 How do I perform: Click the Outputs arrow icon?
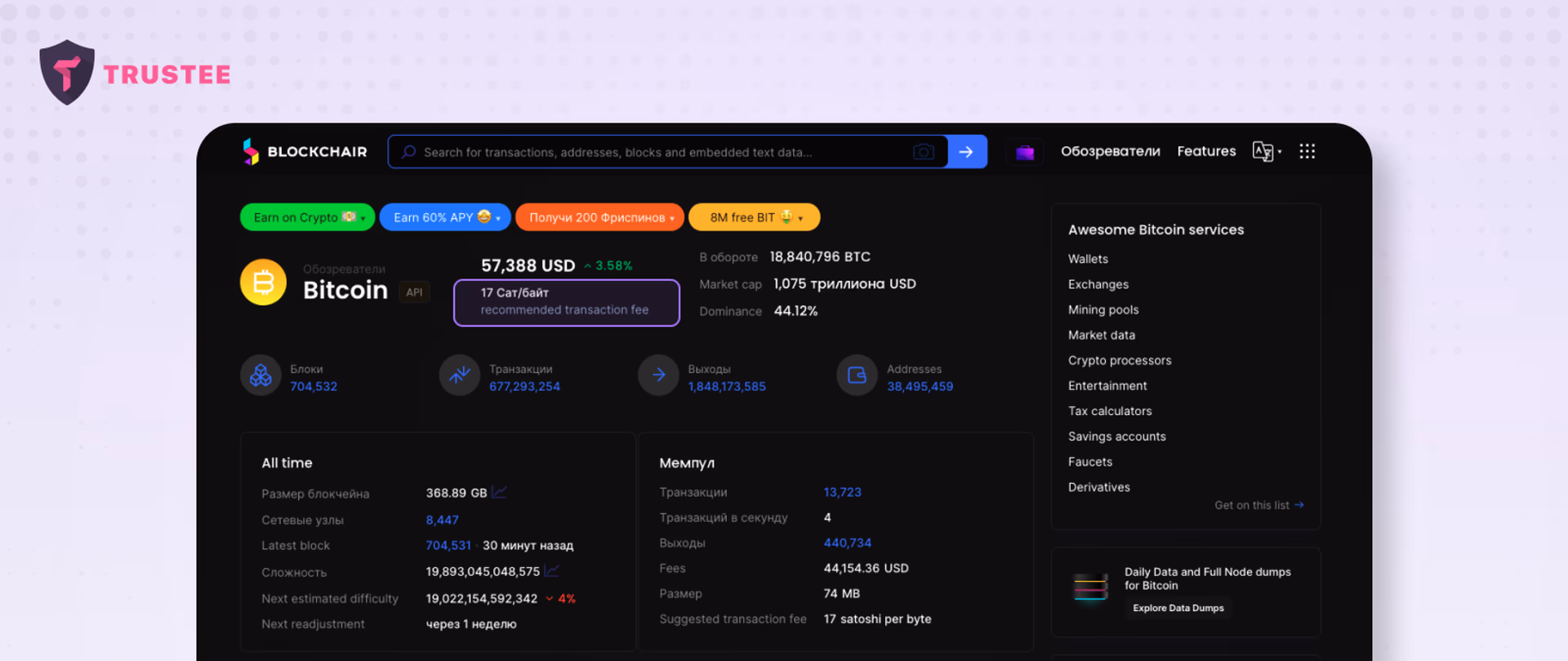[x=658, y=375]
